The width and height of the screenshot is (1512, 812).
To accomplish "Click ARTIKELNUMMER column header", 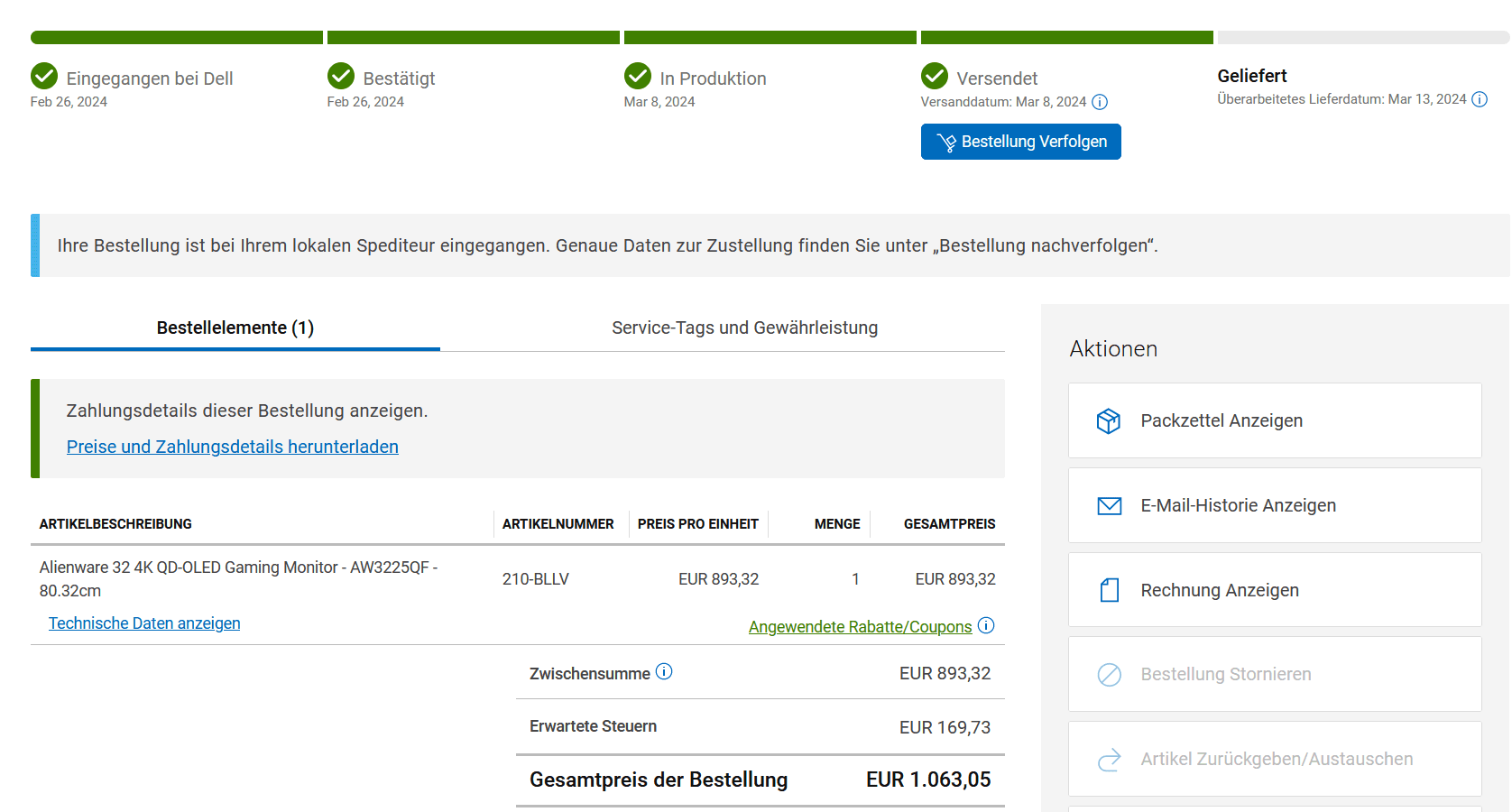I will point(558,524).
